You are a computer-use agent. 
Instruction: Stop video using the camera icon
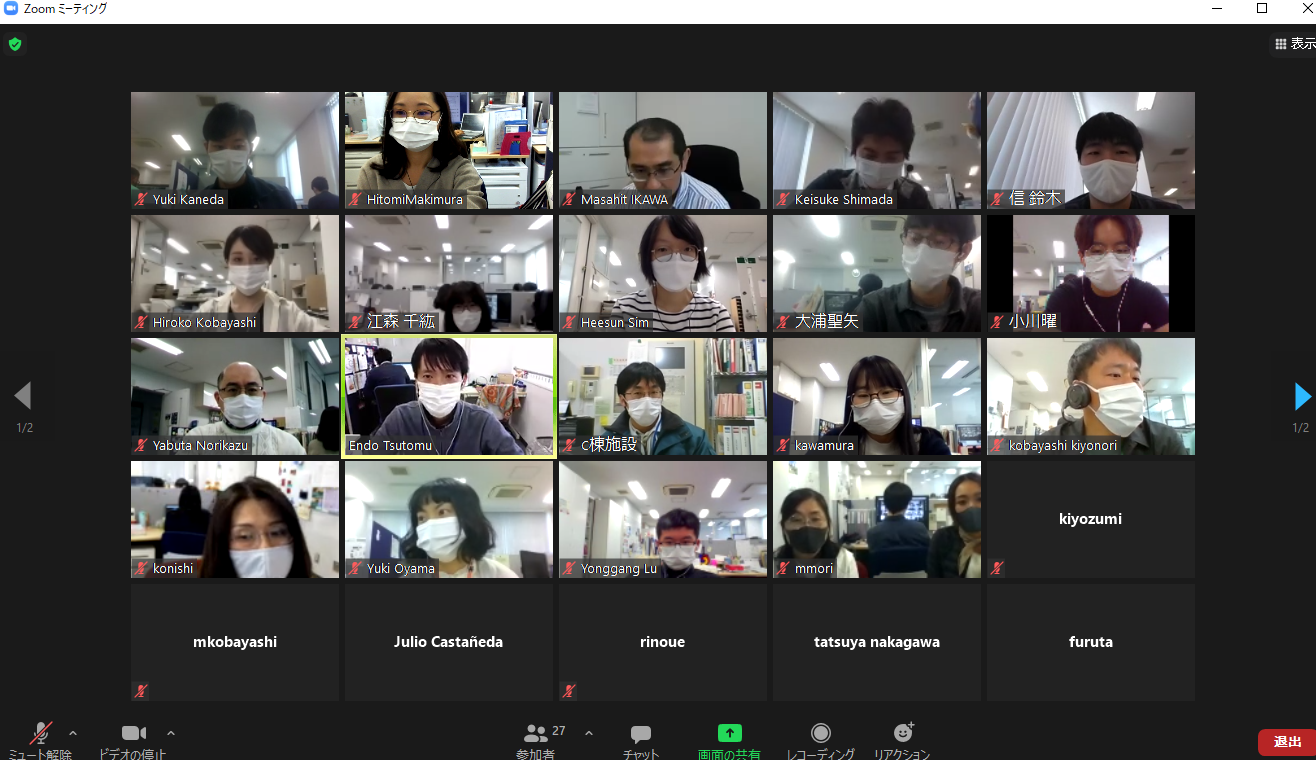(133, 734)
